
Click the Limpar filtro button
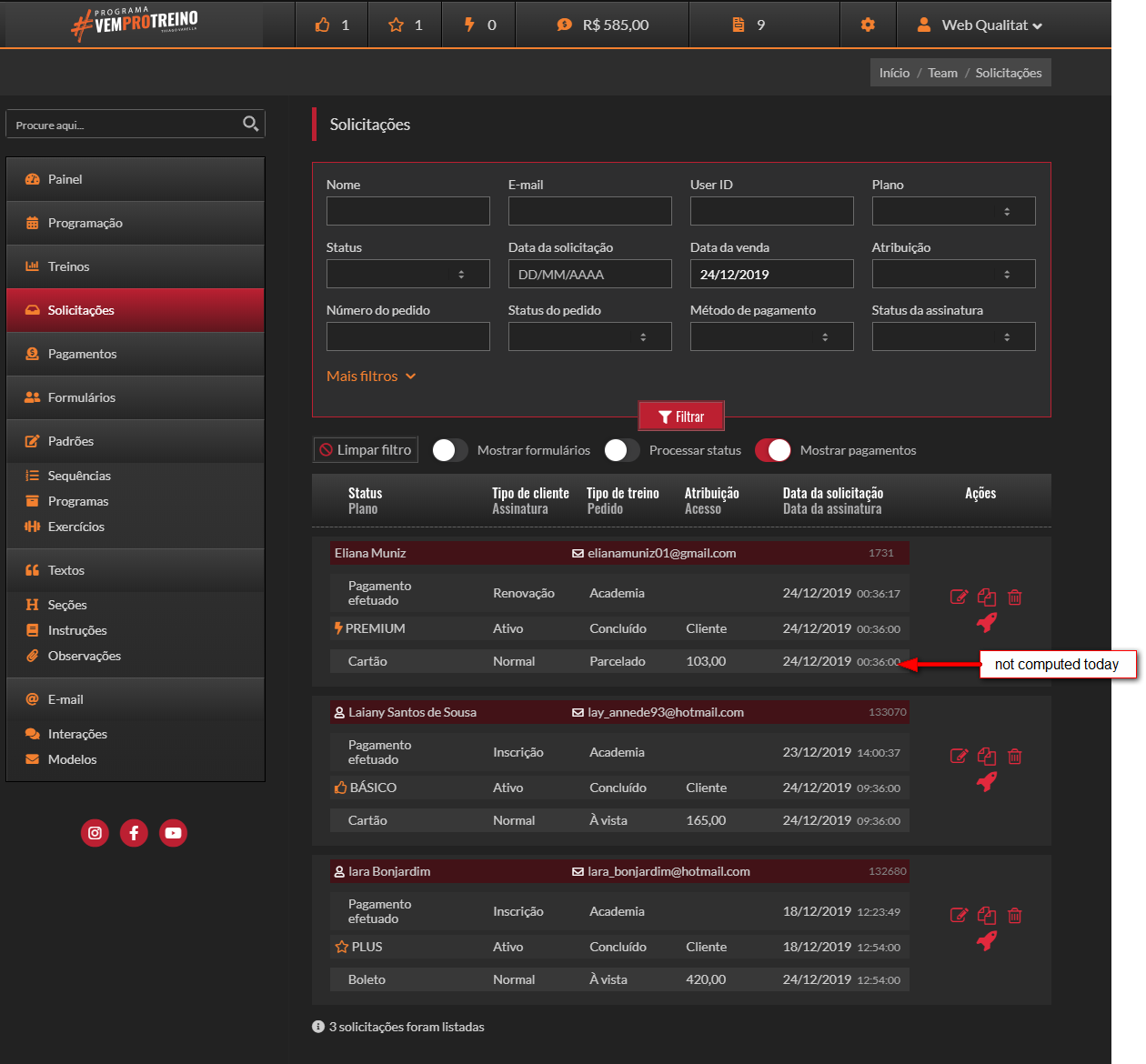point(366,450)
